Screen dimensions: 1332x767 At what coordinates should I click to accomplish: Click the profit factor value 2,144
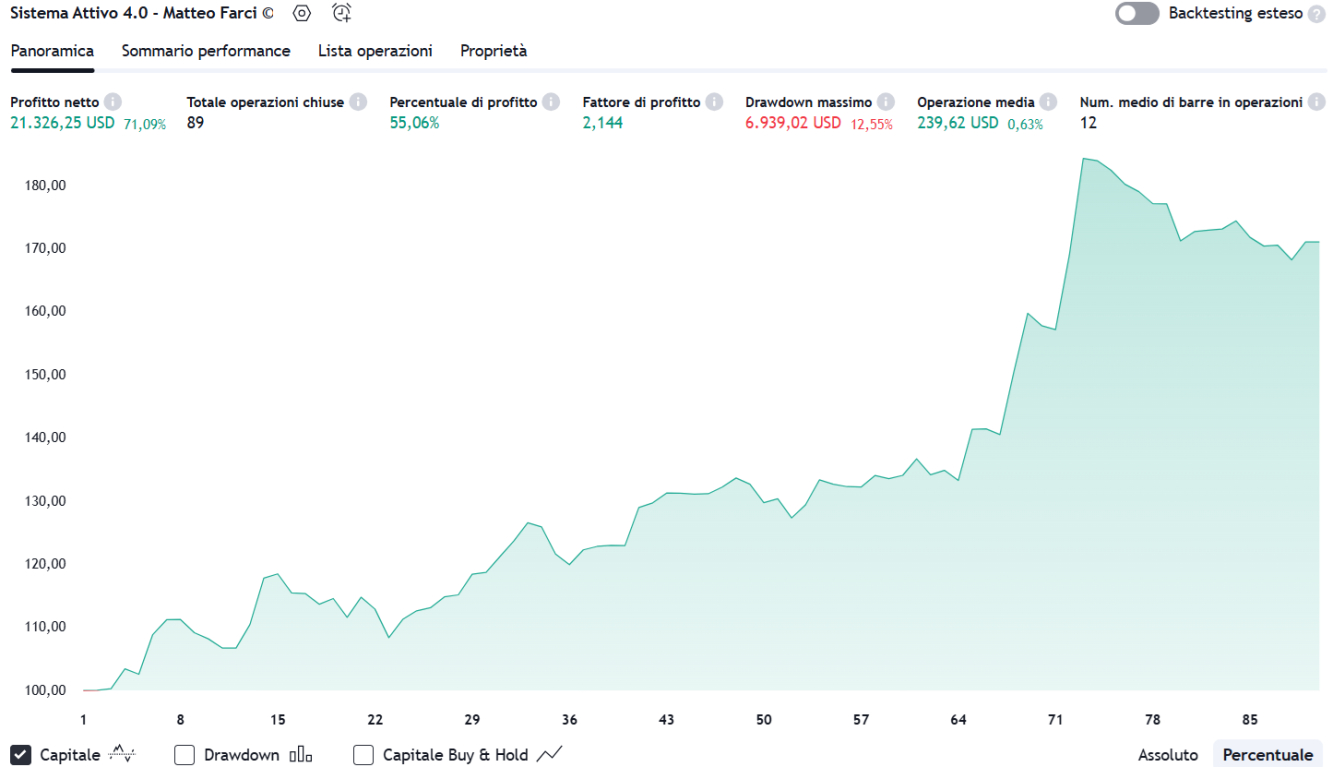(603, 123)
